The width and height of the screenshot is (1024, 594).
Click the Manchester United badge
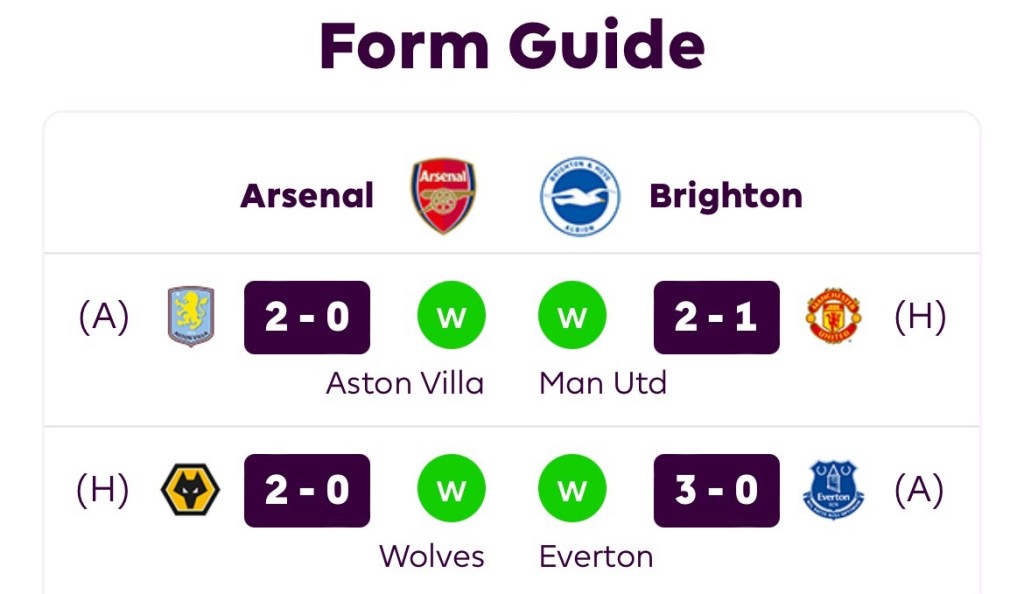click(833, 317)
